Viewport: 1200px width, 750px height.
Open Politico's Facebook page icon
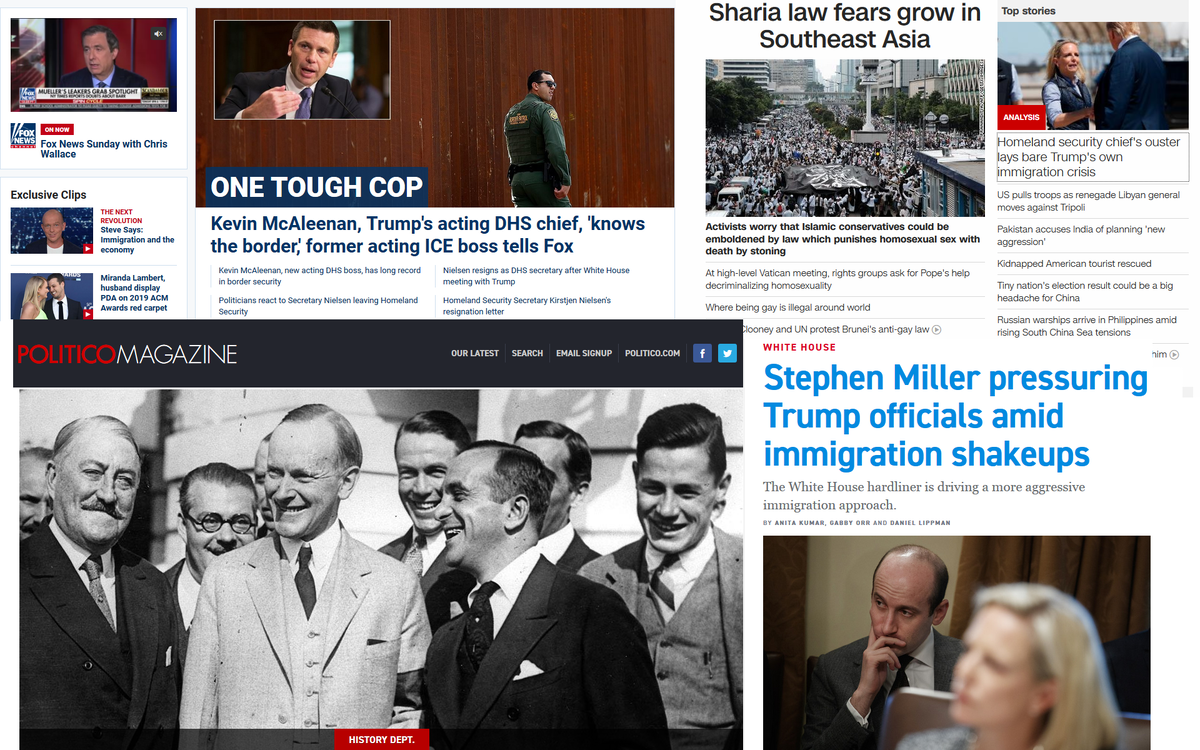(702, 353)
